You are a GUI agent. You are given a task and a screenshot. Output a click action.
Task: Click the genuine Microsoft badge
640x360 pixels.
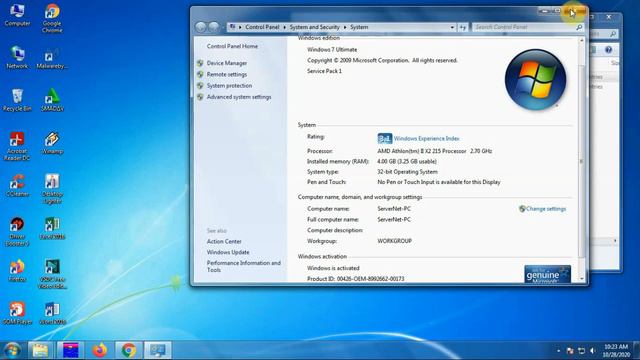pyautogui.click(x=547, y=274)
